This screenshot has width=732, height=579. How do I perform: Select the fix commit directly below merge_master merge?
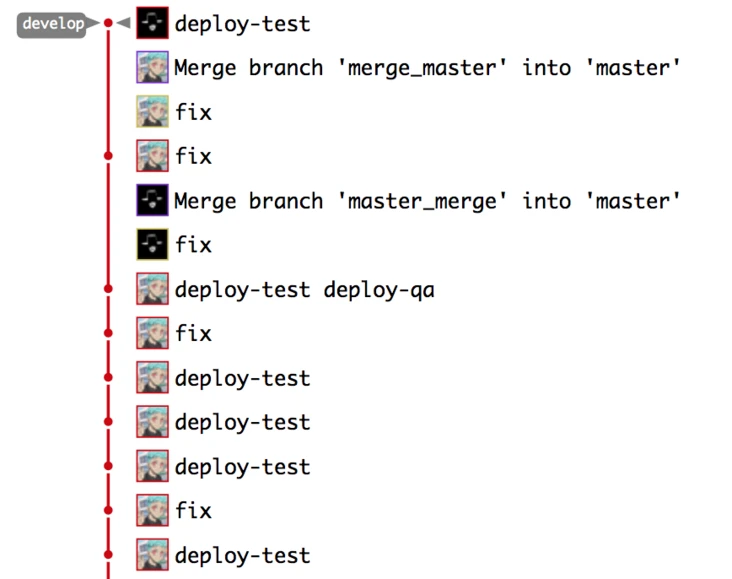(193, 112)
